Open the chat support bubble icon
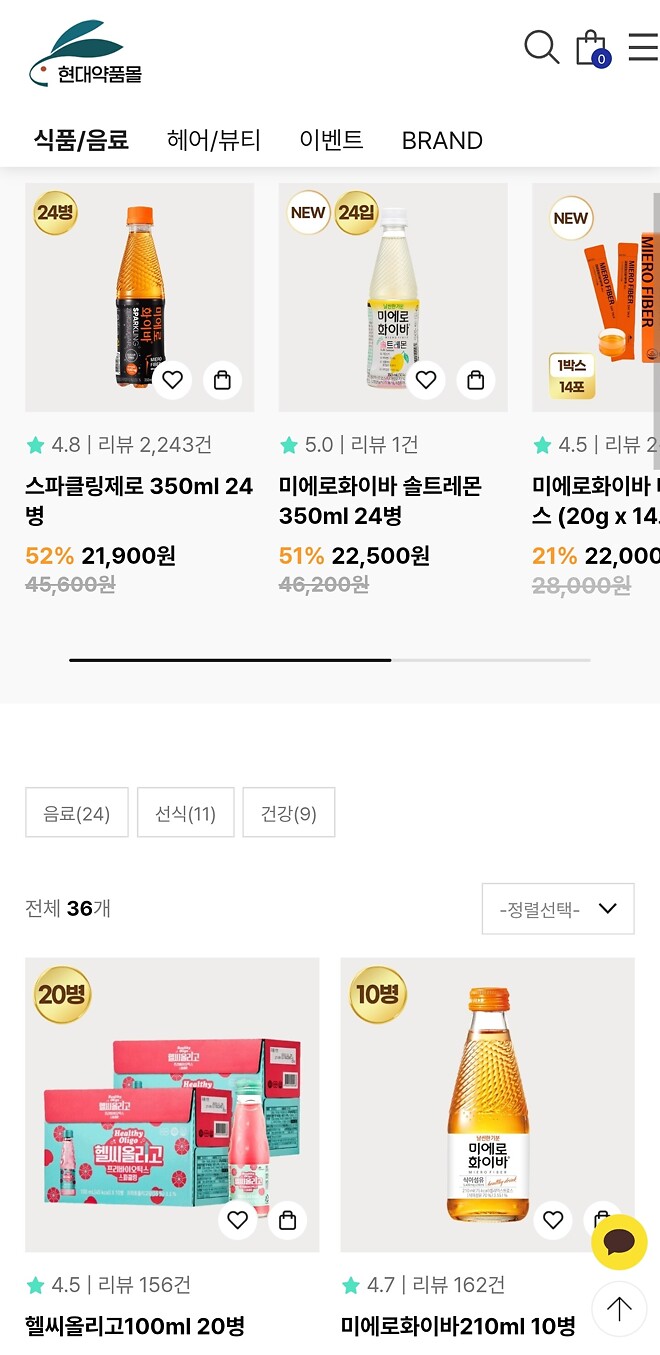Viewport: 660px width, 1355px height. pos(619,1241)
